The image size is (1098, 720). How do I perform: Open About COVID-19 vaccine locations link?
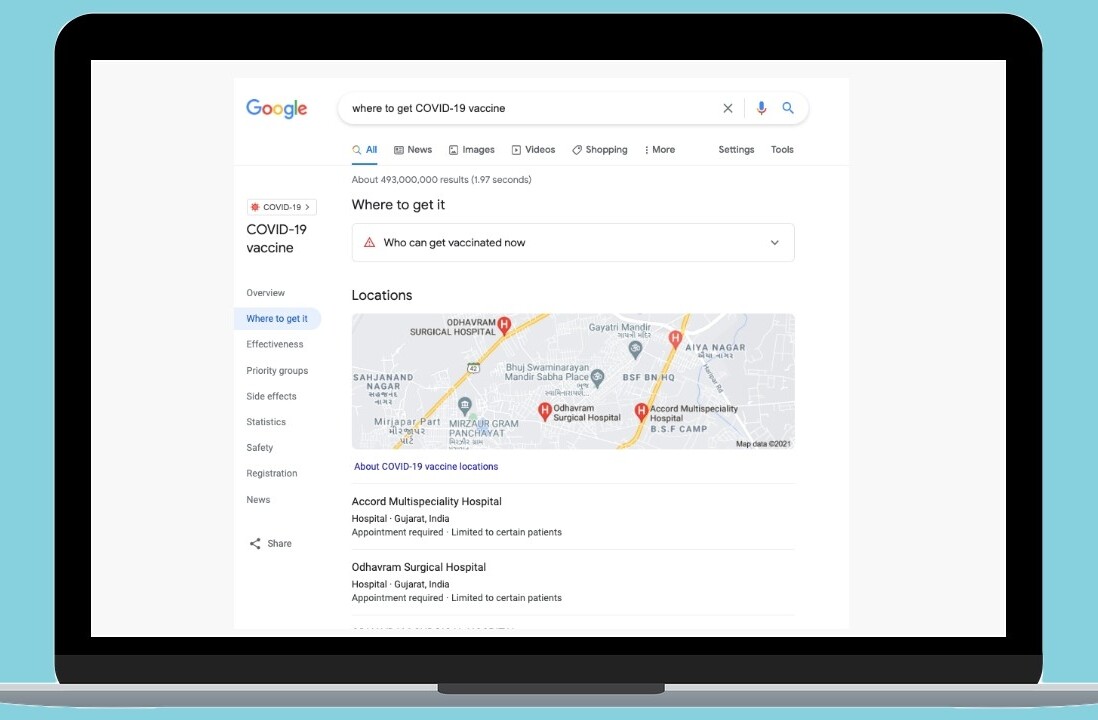click(426, 467)
